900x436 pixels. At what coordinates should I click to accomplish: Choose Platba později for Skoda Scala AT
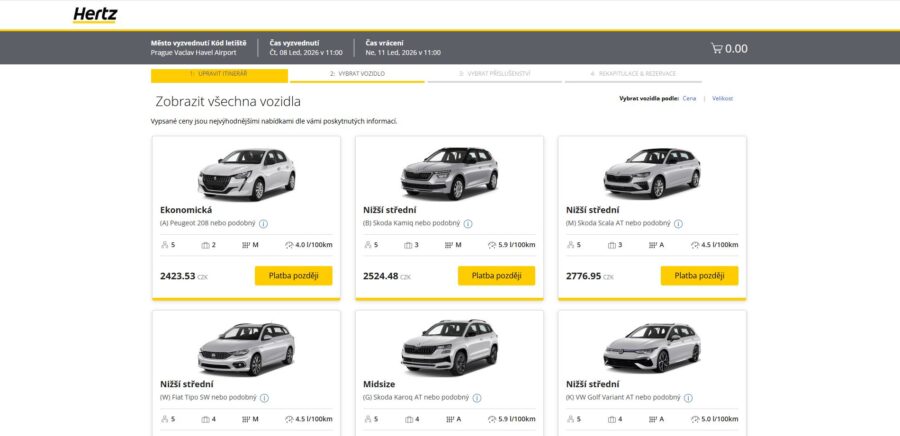699,276
